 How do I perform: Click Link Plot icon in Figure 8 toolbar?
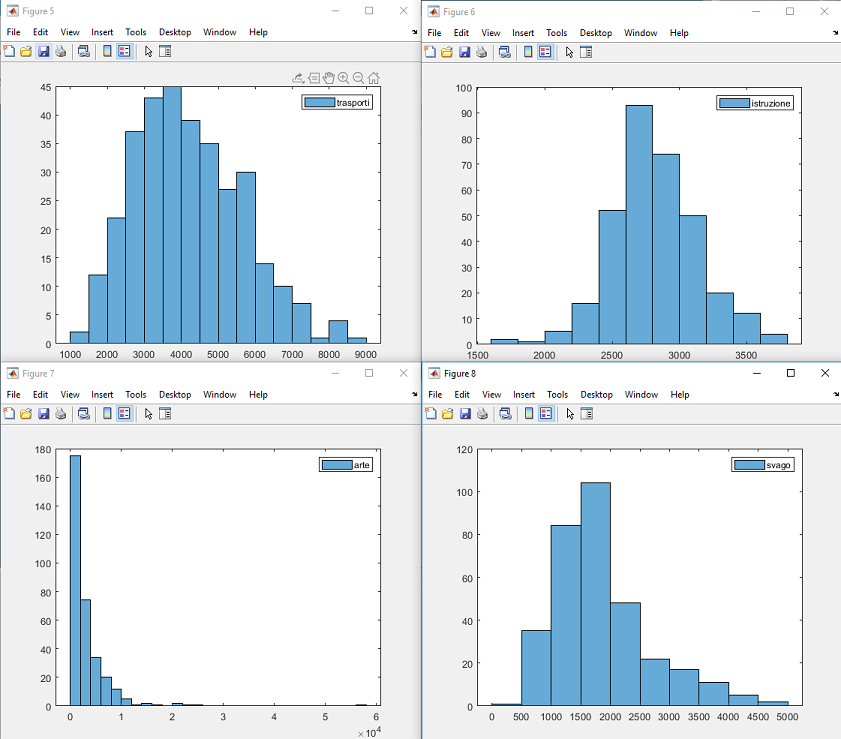point(505,413)
